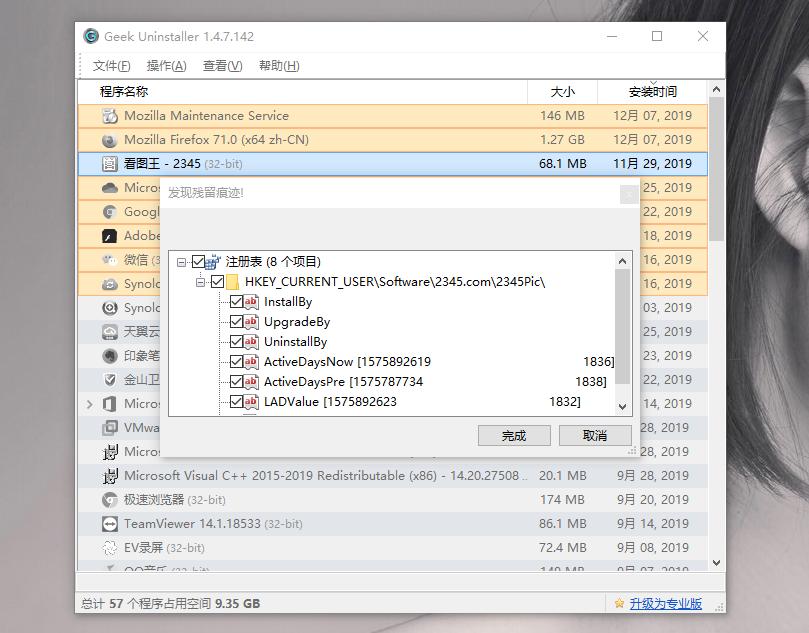Uncheck the ActiveDaysNow checkbox
The height and width of the screenshot is (633, 809).
coord(236,362)
